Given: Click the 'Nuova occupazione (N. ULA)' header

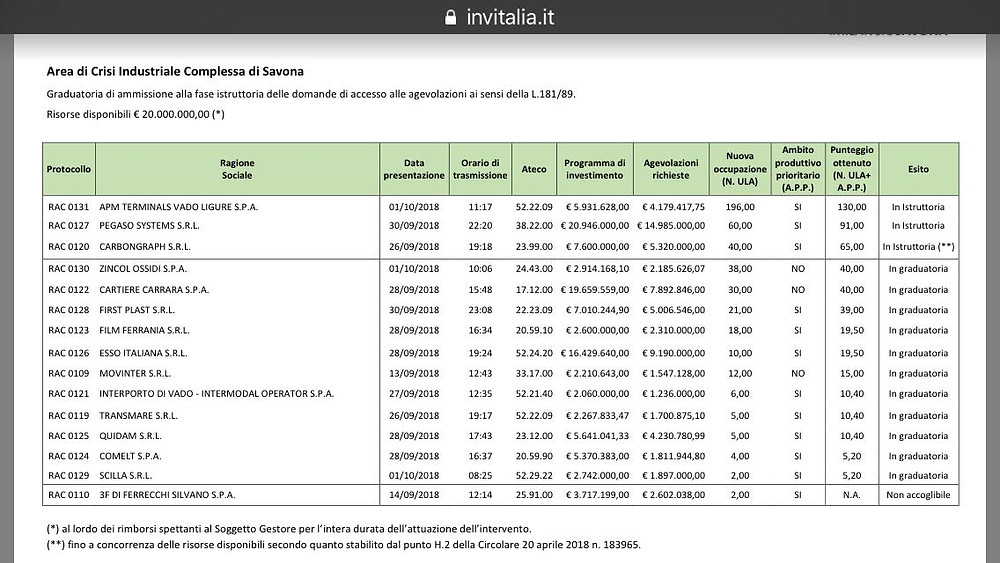Looking at the screenshot, I should pos(740,169).
